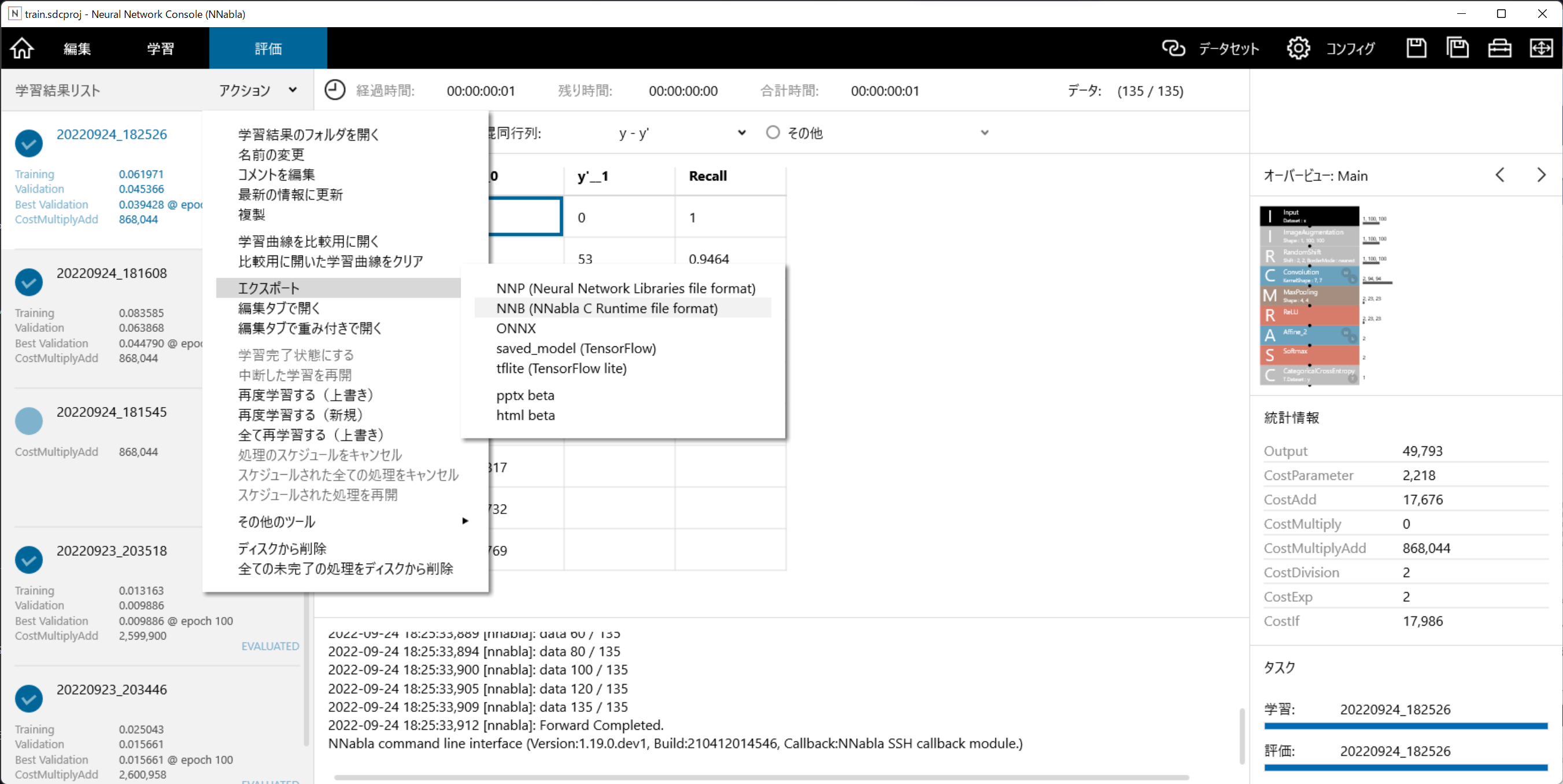Open the 20220924_182526 training result link

click(112, 134)
